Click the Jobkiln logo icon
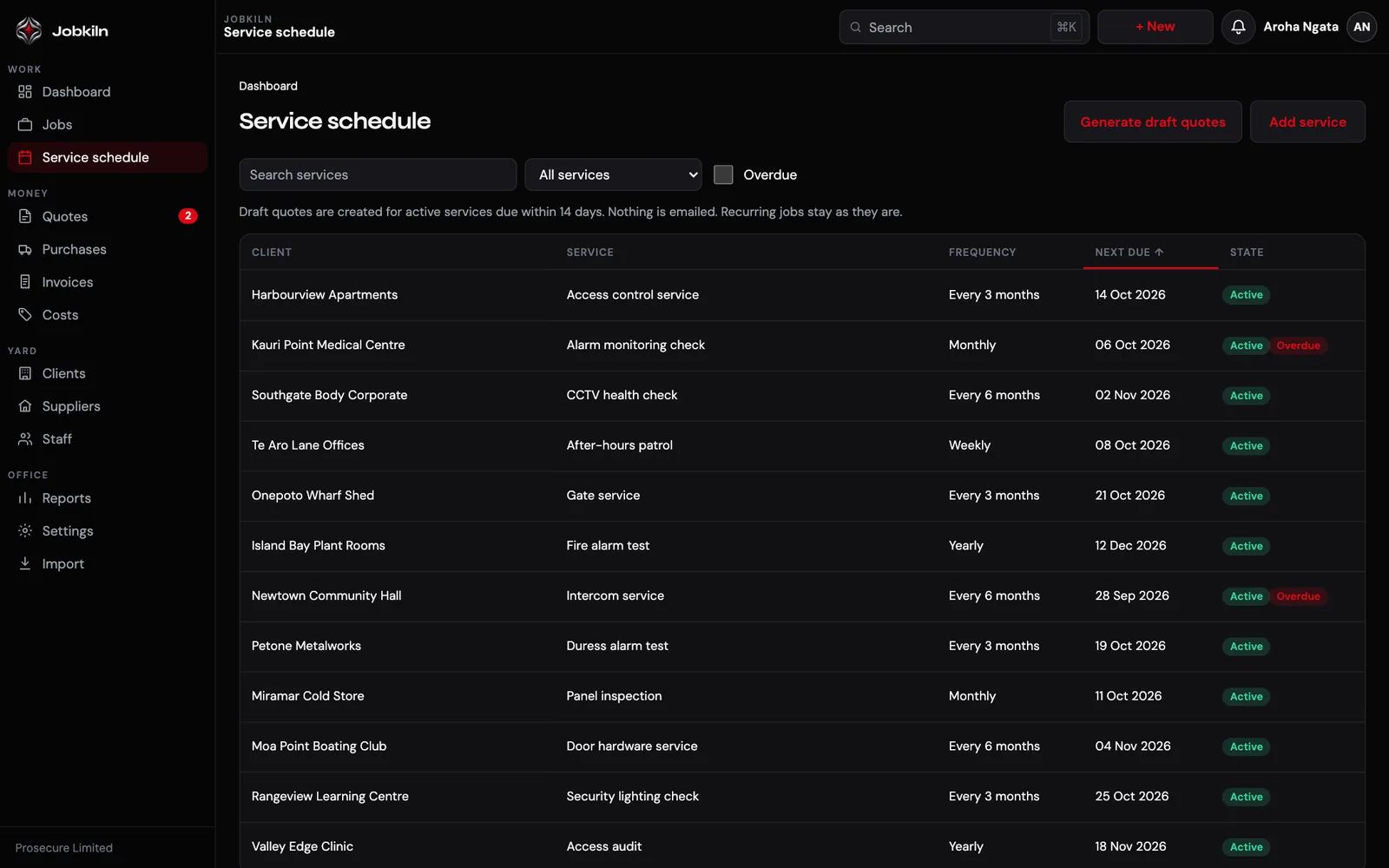The height and width of the screenshot is (868, 1389). pos(29,30)
